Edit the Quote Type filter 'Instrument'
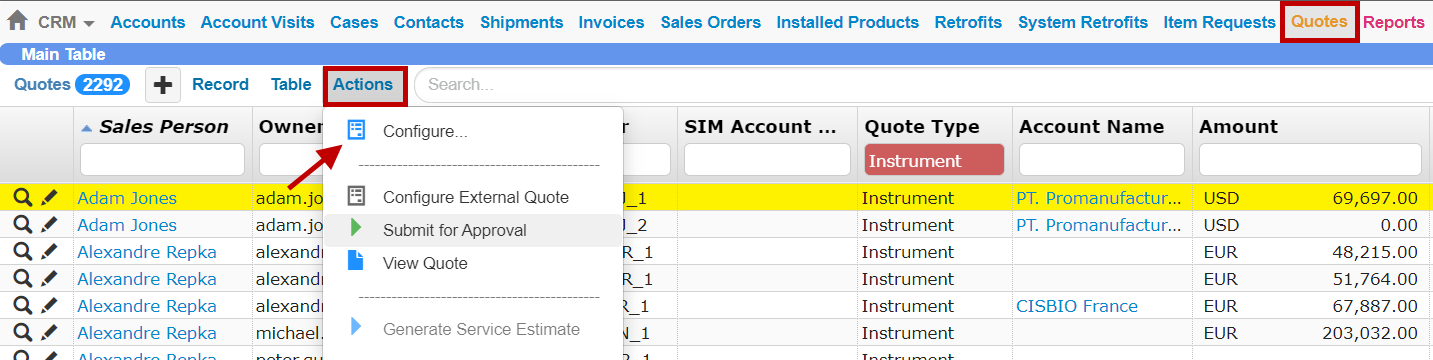The height and width of the screenshot is (360, 1433). point(934,160)
